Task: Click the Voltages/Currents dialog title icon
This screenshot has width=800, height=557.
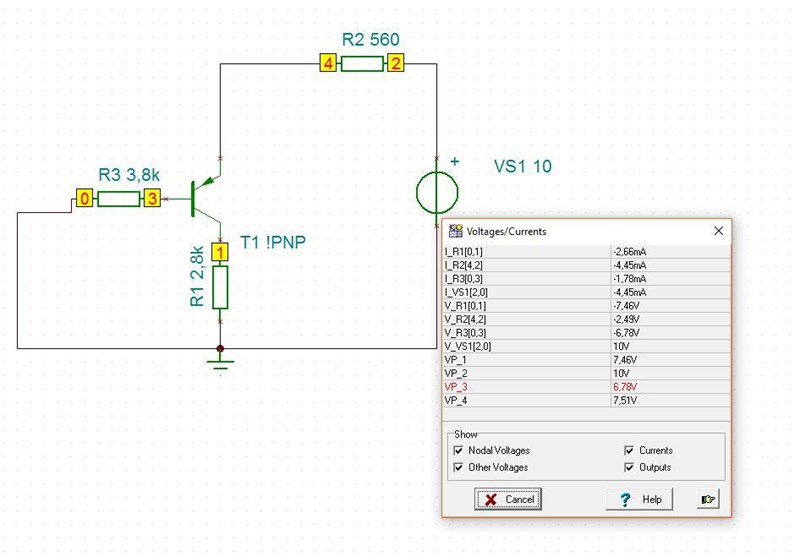Action: [x=456, y=231]
